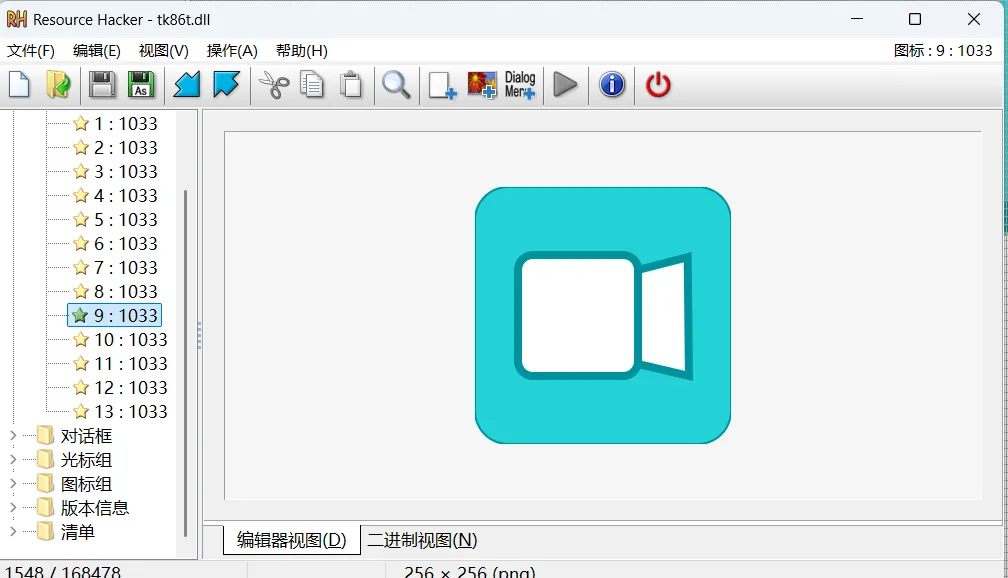
Task: Select icon resource 13 : 1033
Action: click(130, 411)
